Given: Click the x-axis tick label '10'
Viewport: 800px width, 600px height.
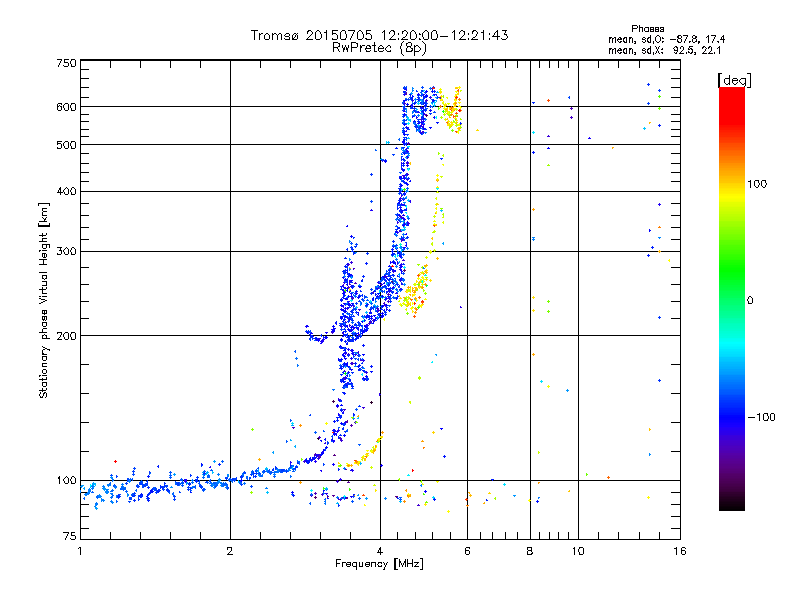Looking at the screenshot, I should click(578, 551).
